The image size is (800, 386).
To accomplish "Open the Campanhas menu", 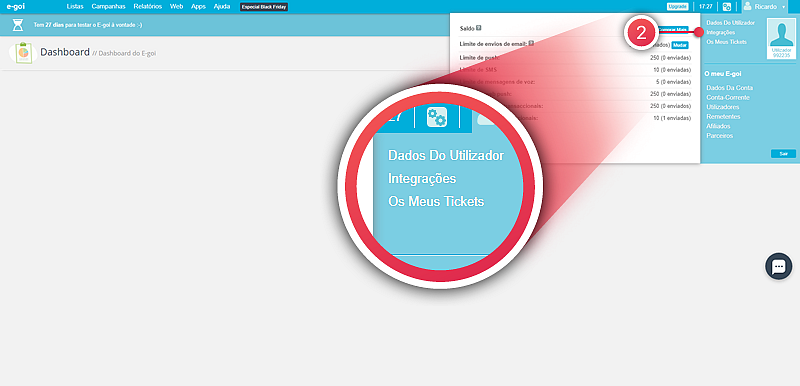I will click(108, 7).
